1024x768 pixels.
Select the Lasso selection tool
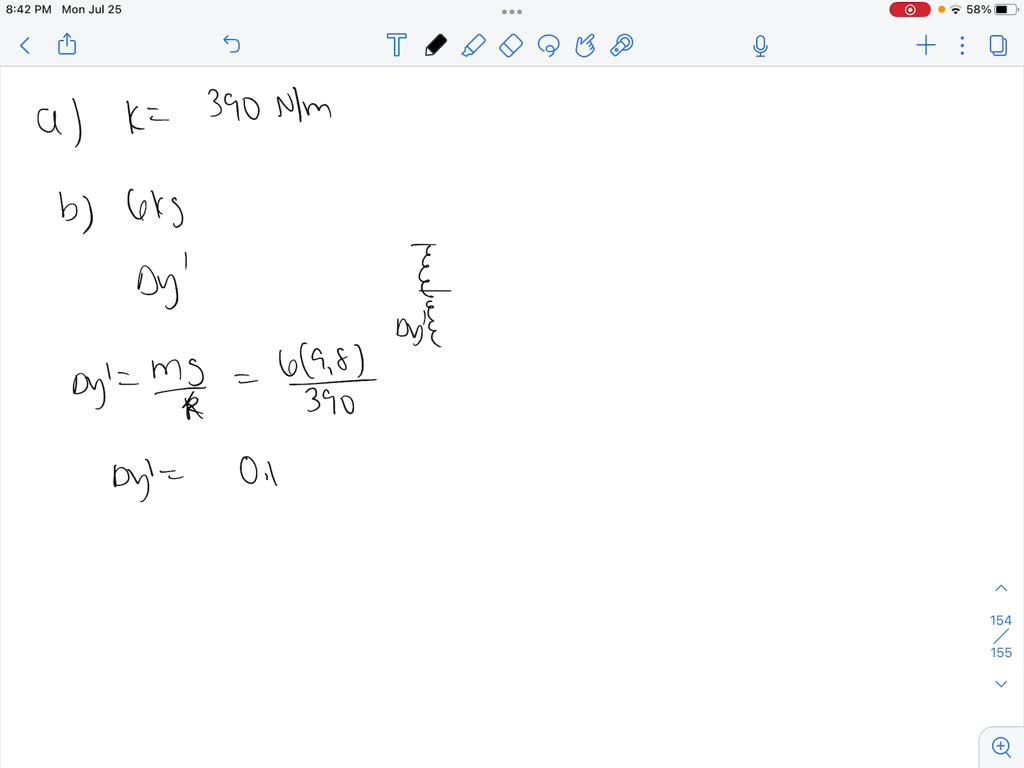(548, 45)
